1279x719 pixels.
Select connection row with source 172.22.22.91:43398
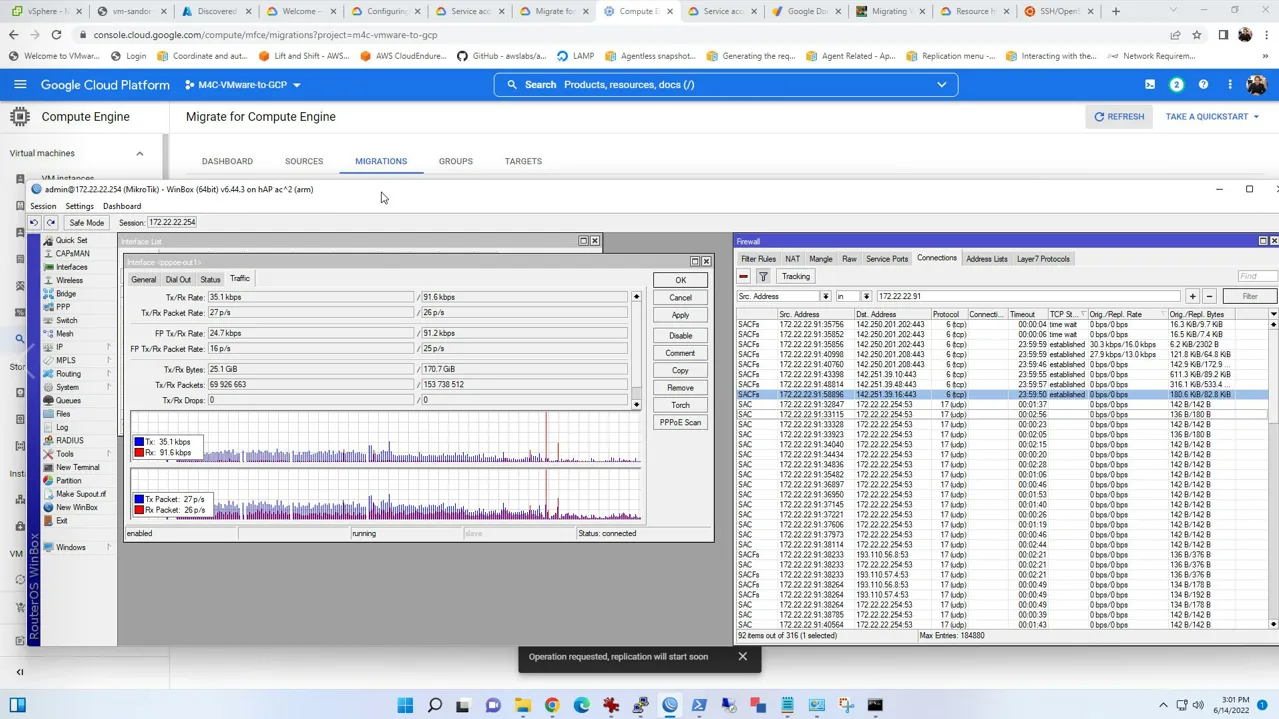(x=1002, y=375)
